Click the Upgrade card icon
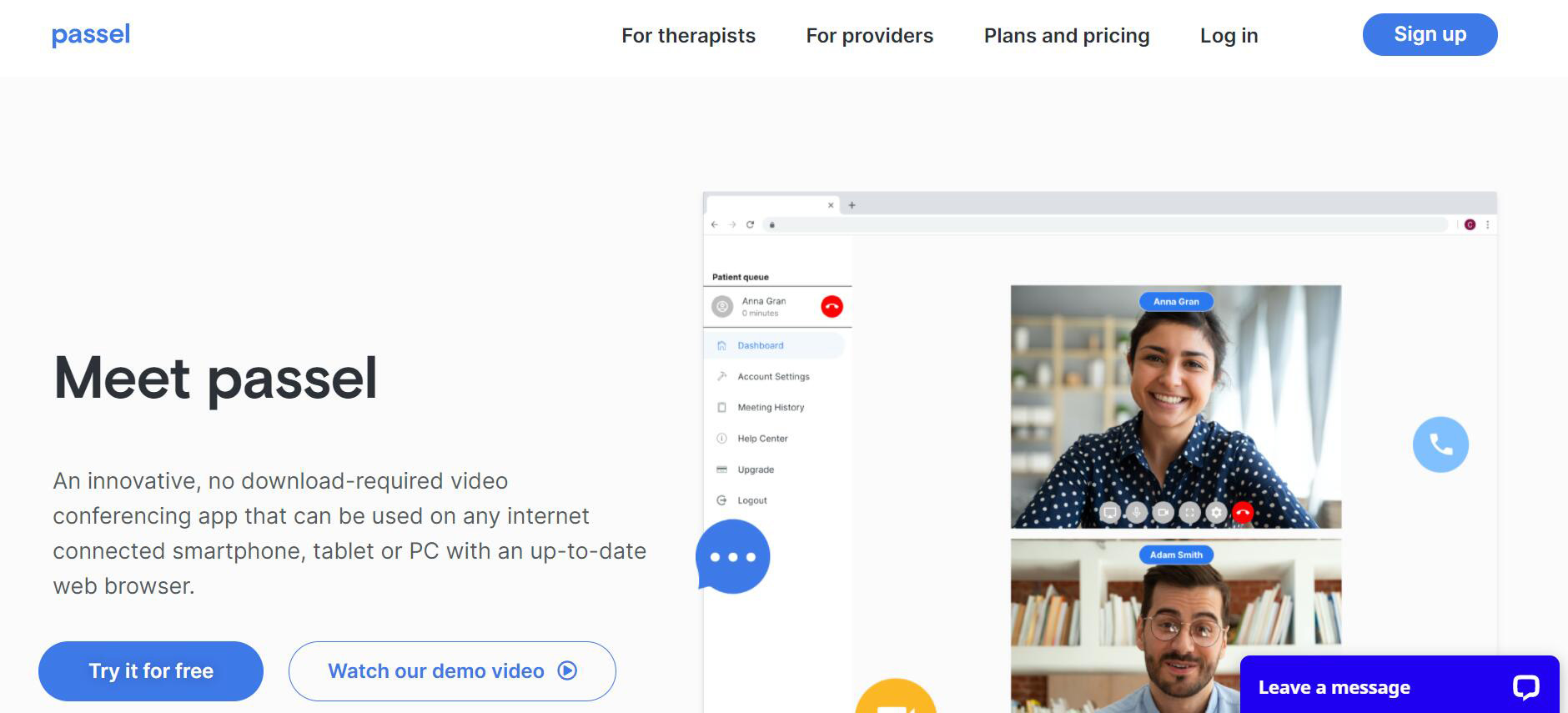The height and width of the screenshot is (713, 1568). pyautogui.click(x=721, y=469)
